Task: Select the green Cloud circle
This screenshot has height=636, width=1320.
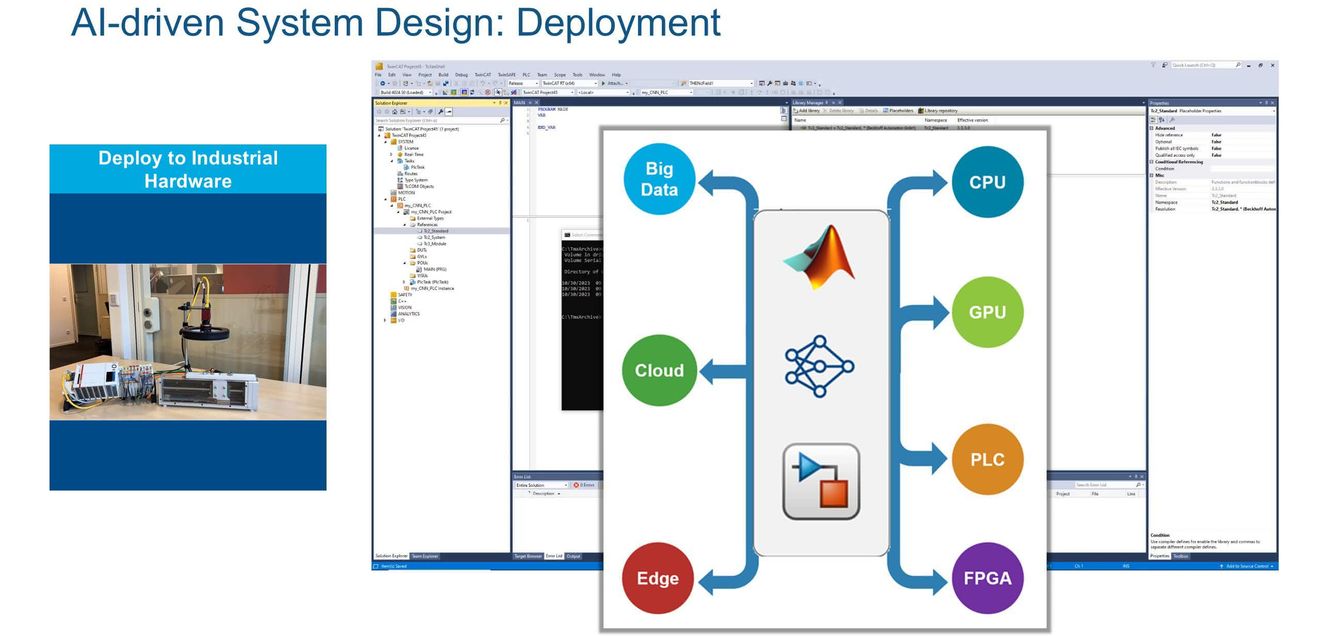Action: tap(660, 370)
